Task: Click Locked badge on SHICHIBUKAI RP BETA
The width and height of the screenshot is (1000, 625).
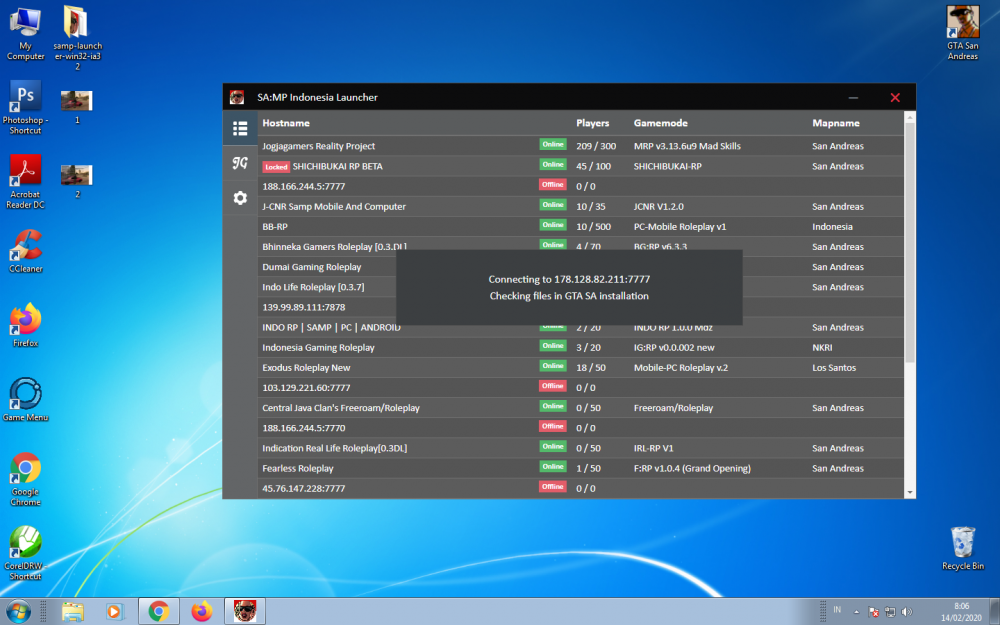Action: click(276, 166)
